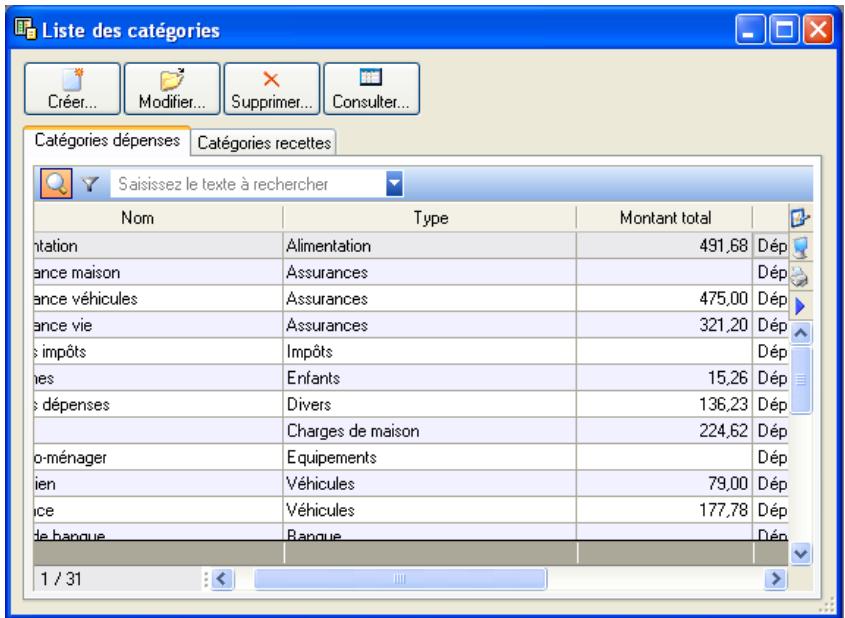845x618 pixels.
Task: Open the Modifier... button
Action: tap(172, 89)
